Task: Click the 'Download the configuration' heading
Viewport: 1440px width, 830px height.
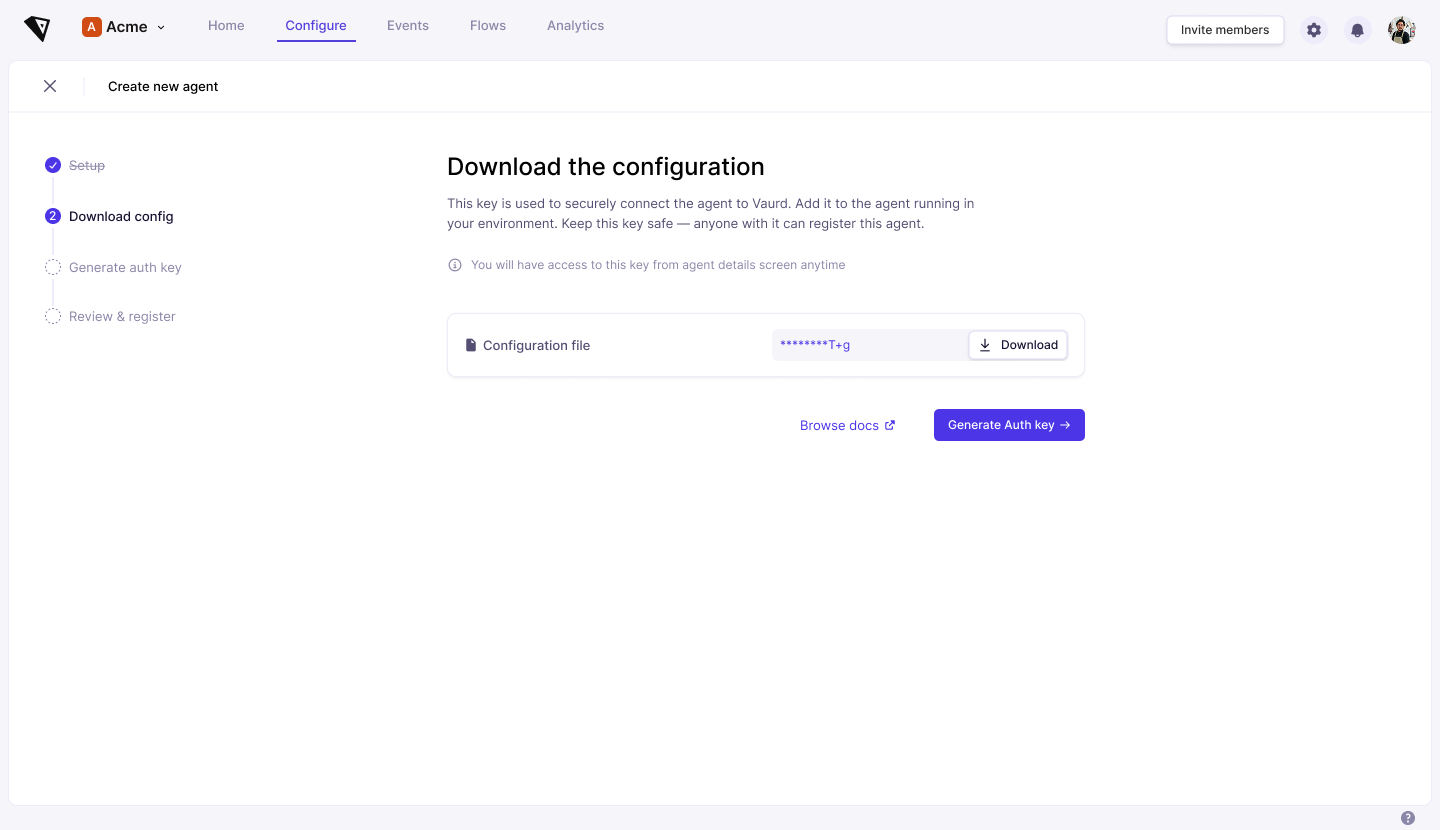Action: [x=606, y=167]
